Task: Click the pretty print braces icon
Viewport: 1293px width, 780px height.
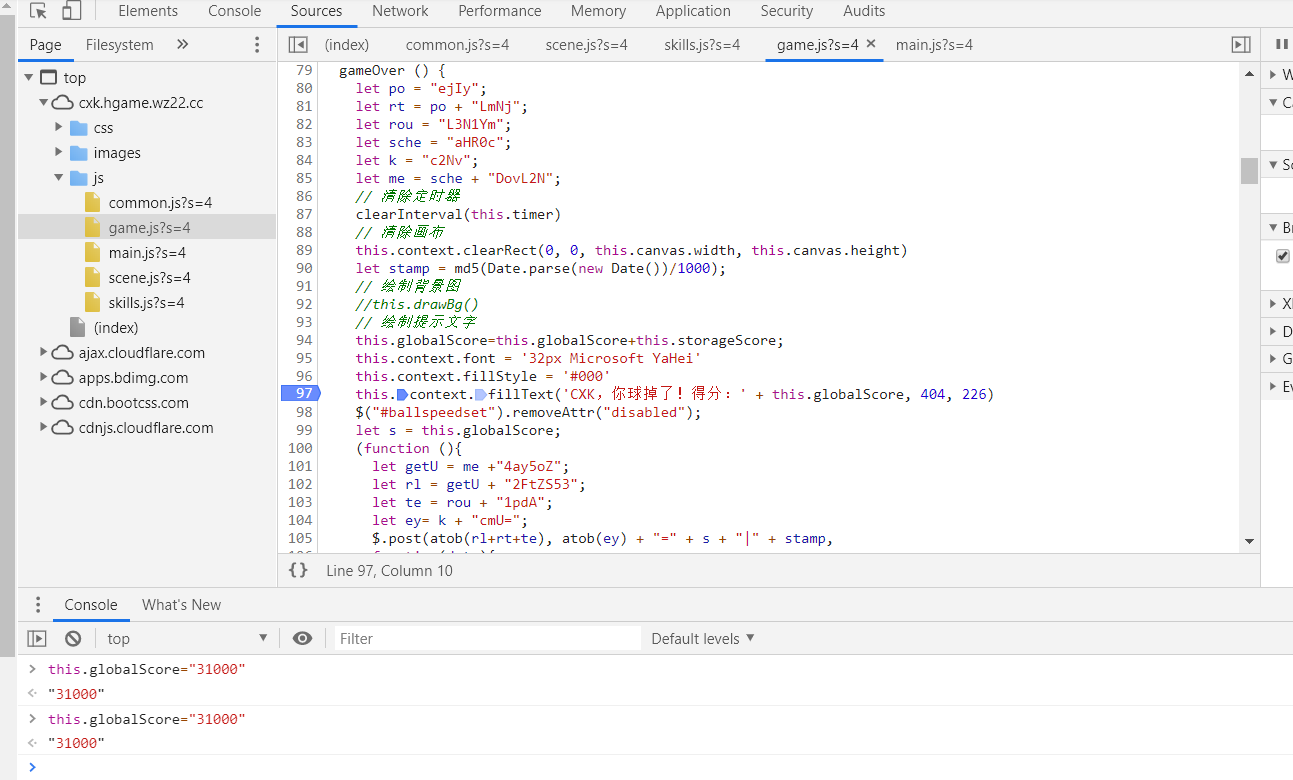Action: (x=298, y=570)
